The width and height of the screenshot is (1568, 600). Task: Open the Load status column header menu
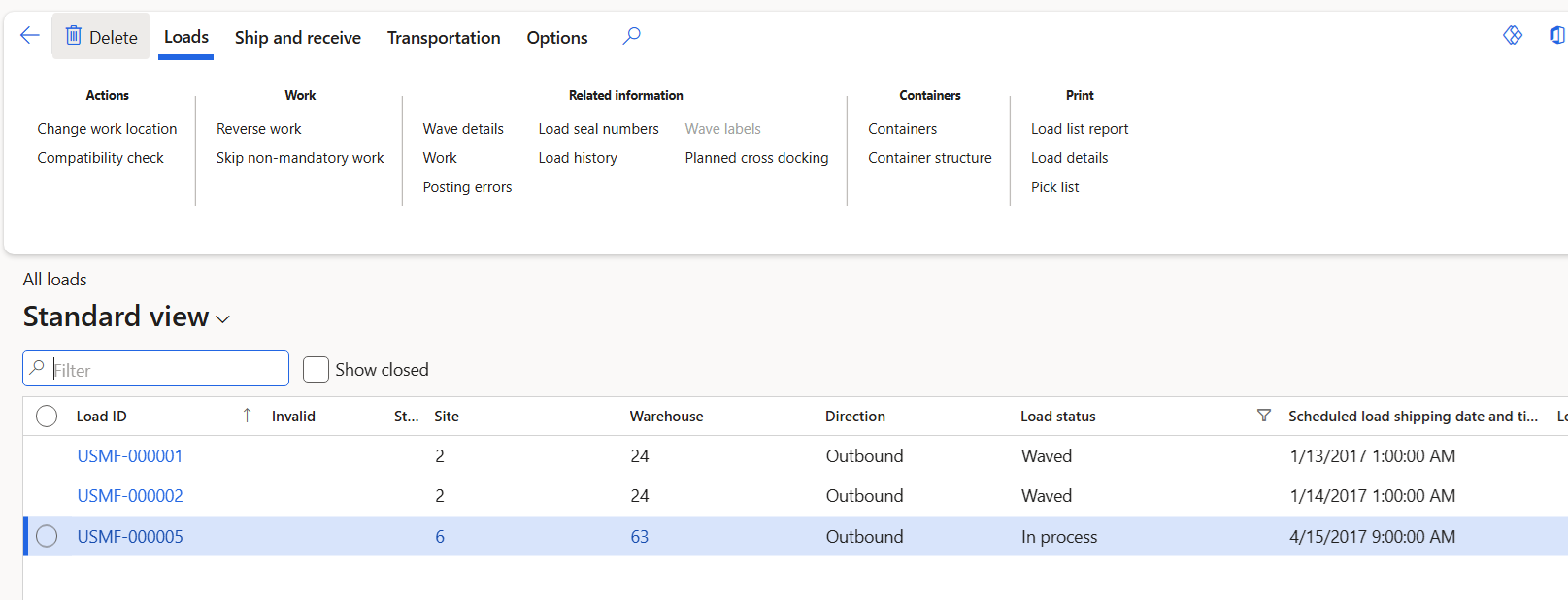(1058, 417)
